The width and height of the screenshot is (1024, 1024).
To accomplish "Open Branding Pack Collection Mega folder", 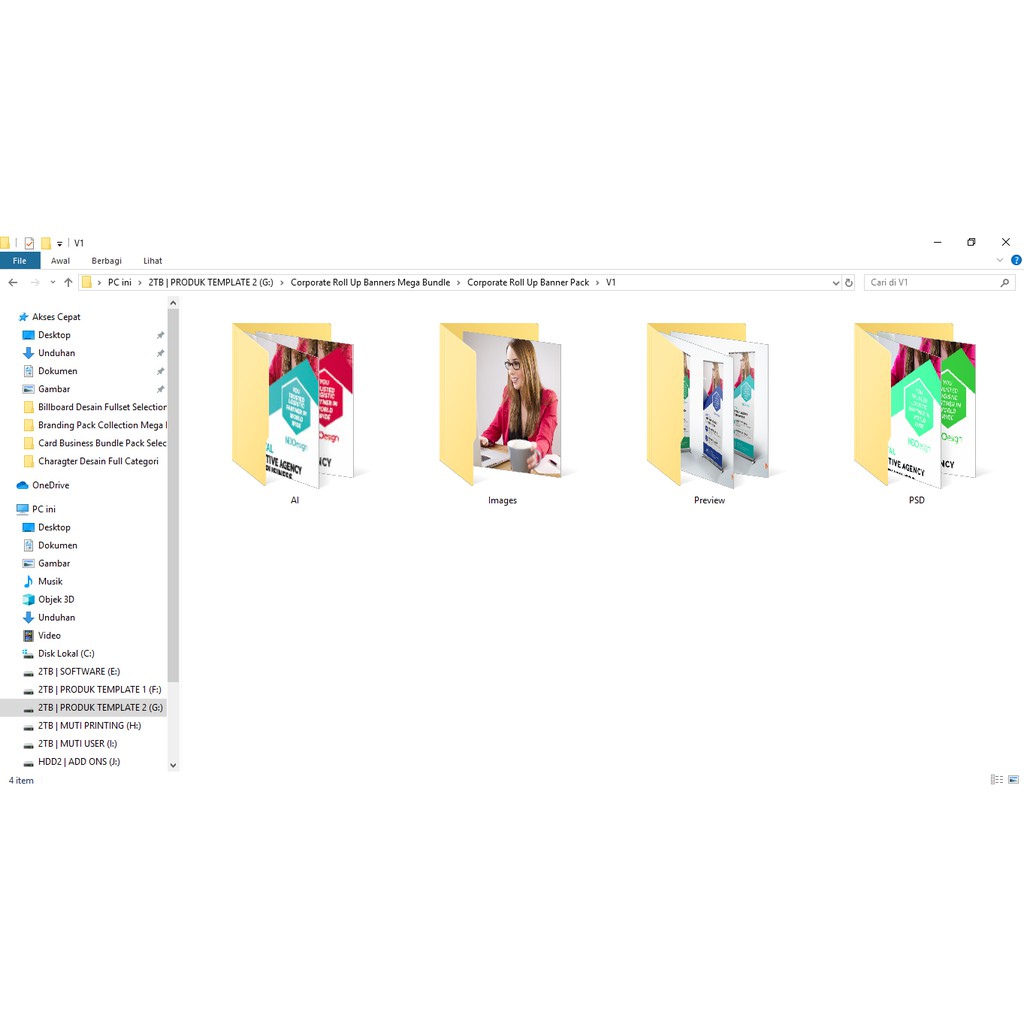I will pos(102,425).
